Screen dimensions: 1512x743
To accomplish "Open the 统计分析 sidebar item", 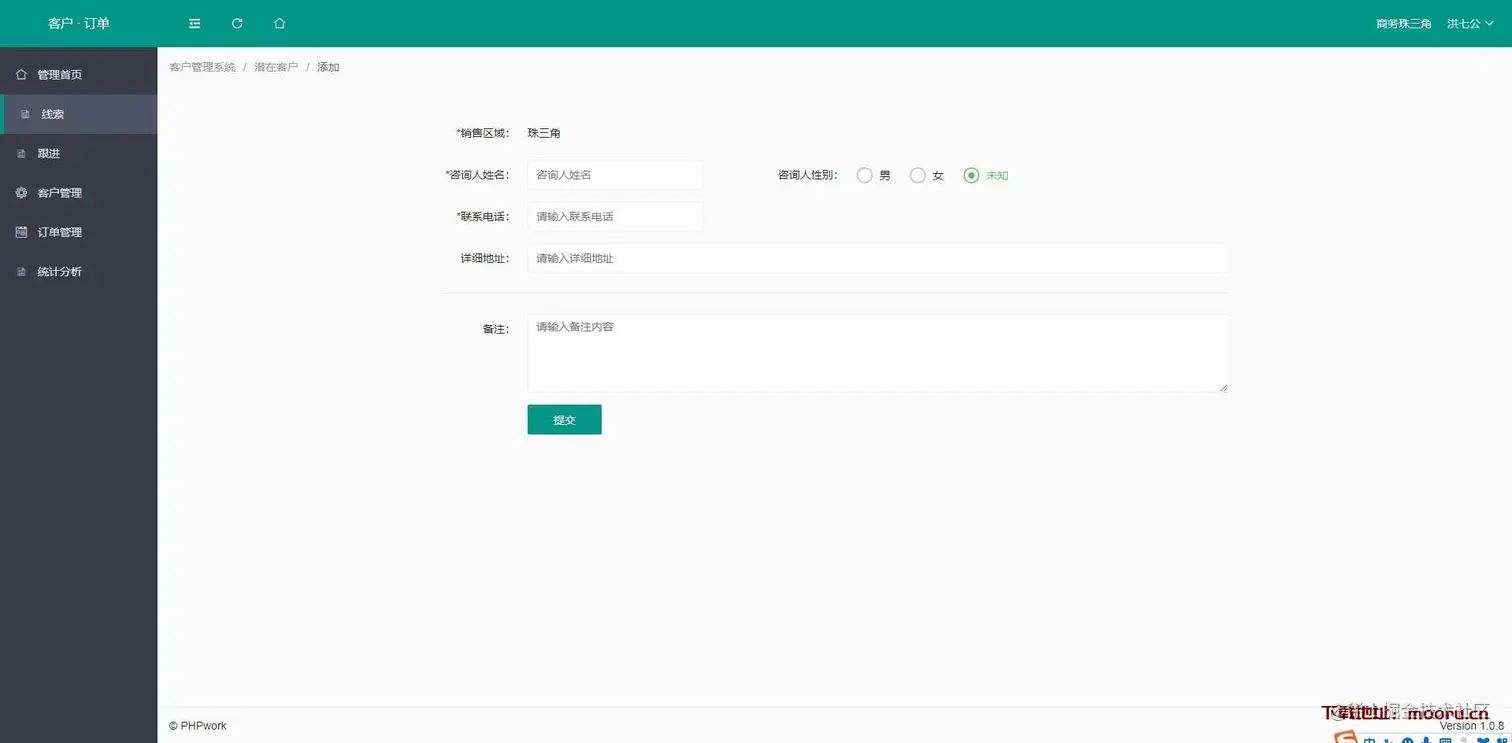I will 79,271.
